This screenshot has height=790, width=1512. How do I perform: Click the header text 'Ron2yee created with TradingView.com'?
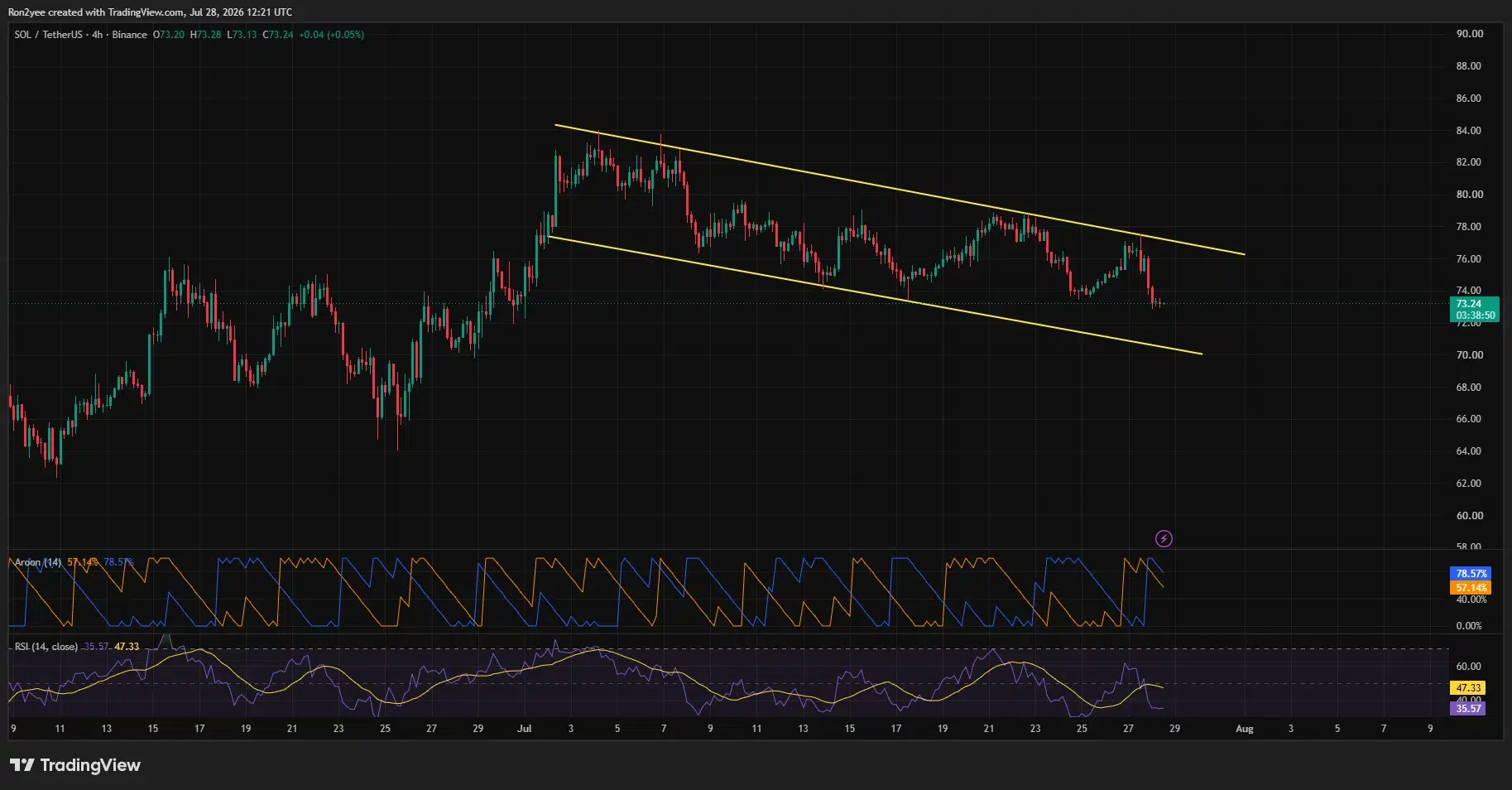pos(97,12)
